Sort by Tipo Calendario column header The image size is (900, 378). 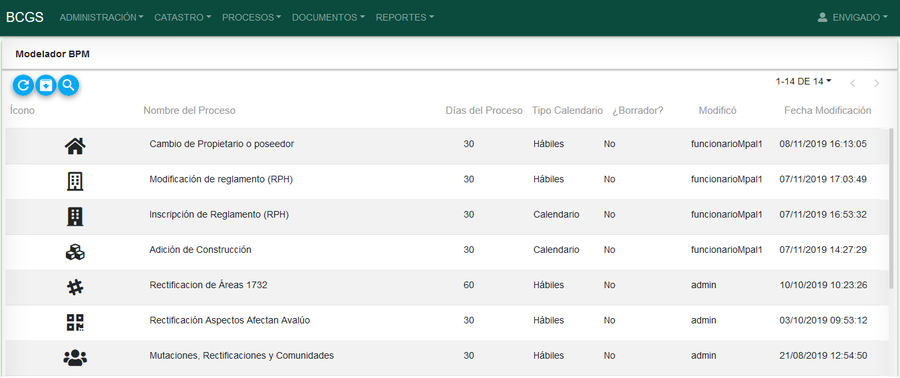(x=567, y=111)
